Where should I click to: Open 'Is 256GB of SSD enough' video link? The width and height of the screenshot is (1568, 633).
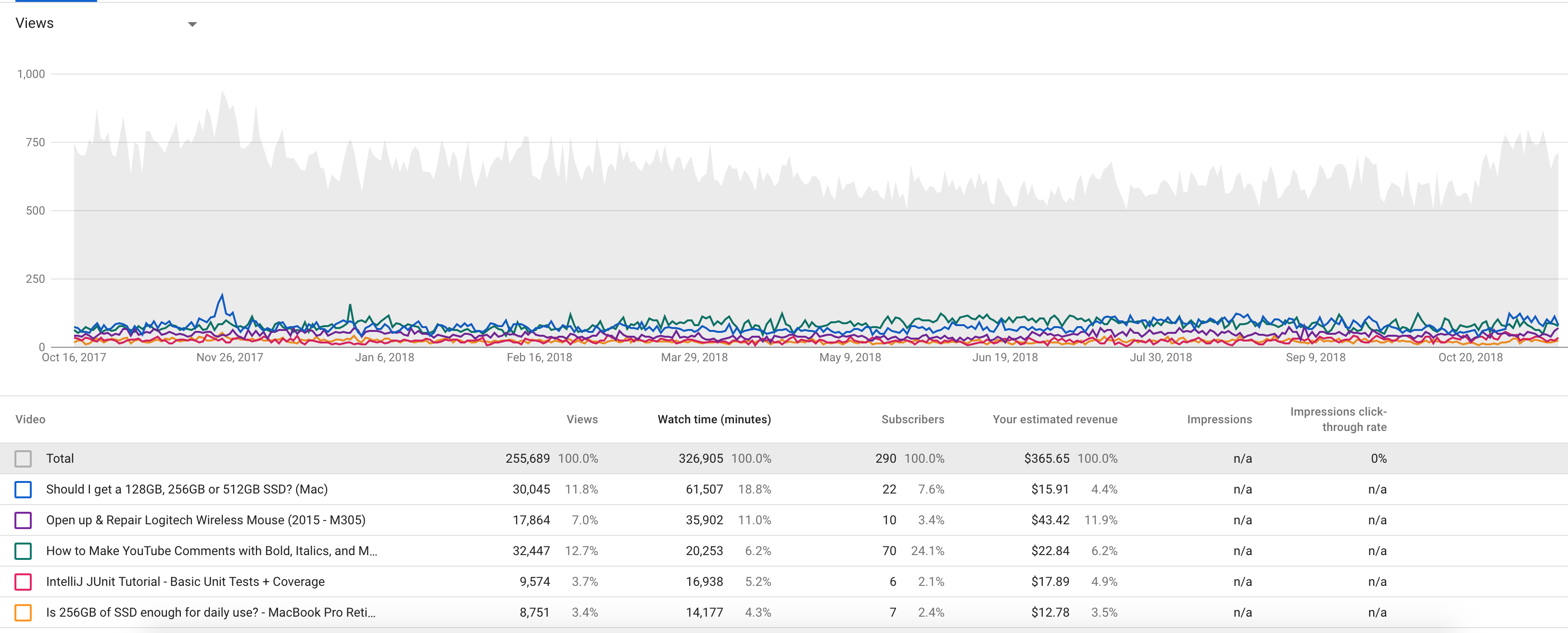pos(211,612)
